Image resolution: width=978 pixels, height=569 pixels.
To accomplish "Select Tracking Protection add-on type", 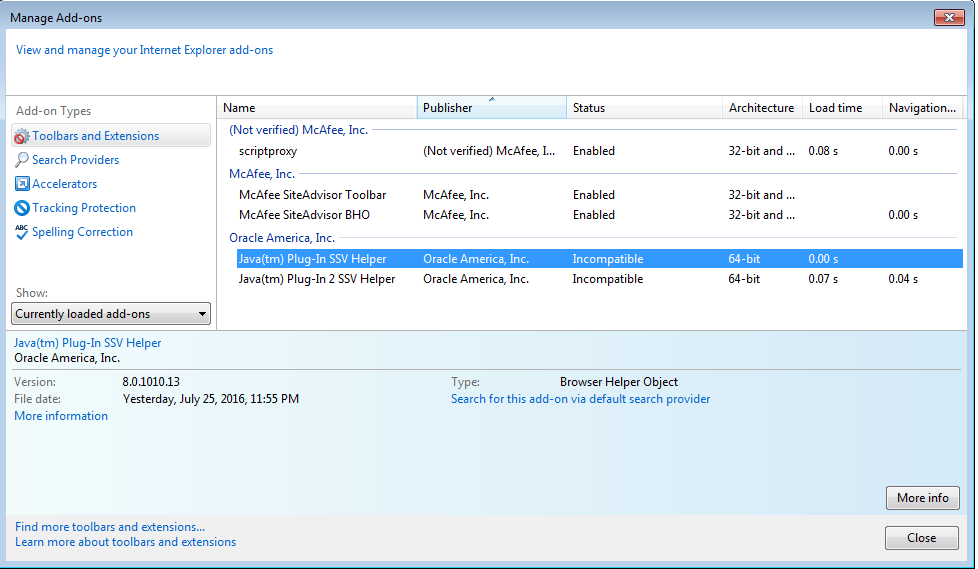I will 83,208.
